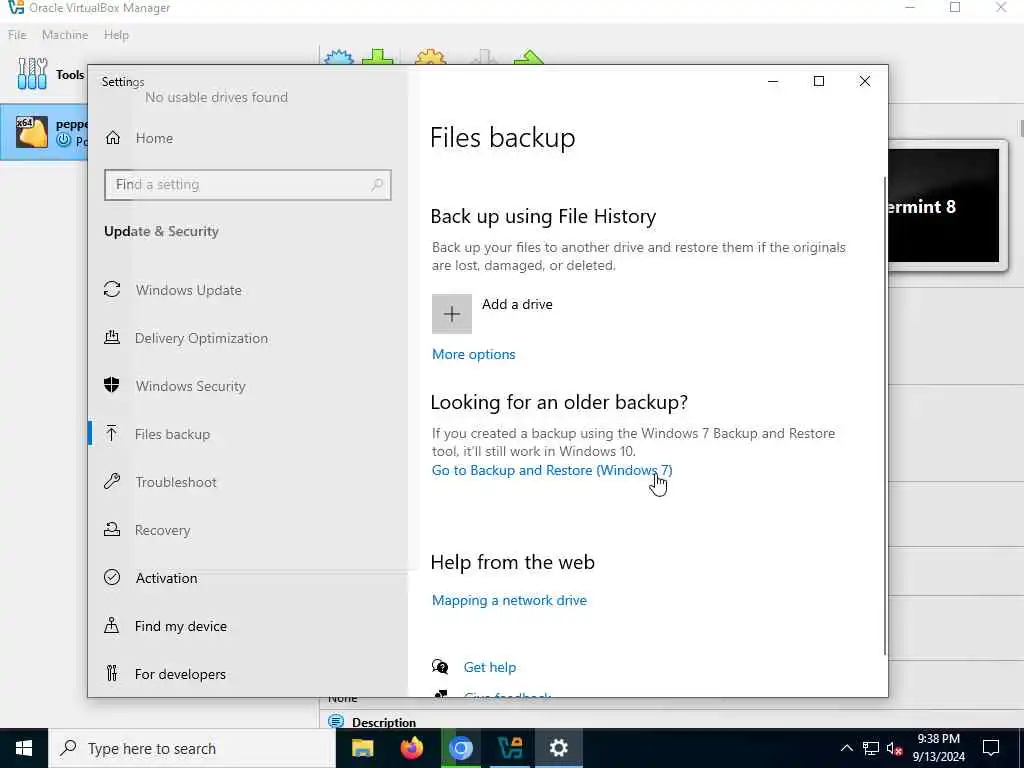Click the Windows Update sync icon

click(112, 289)
